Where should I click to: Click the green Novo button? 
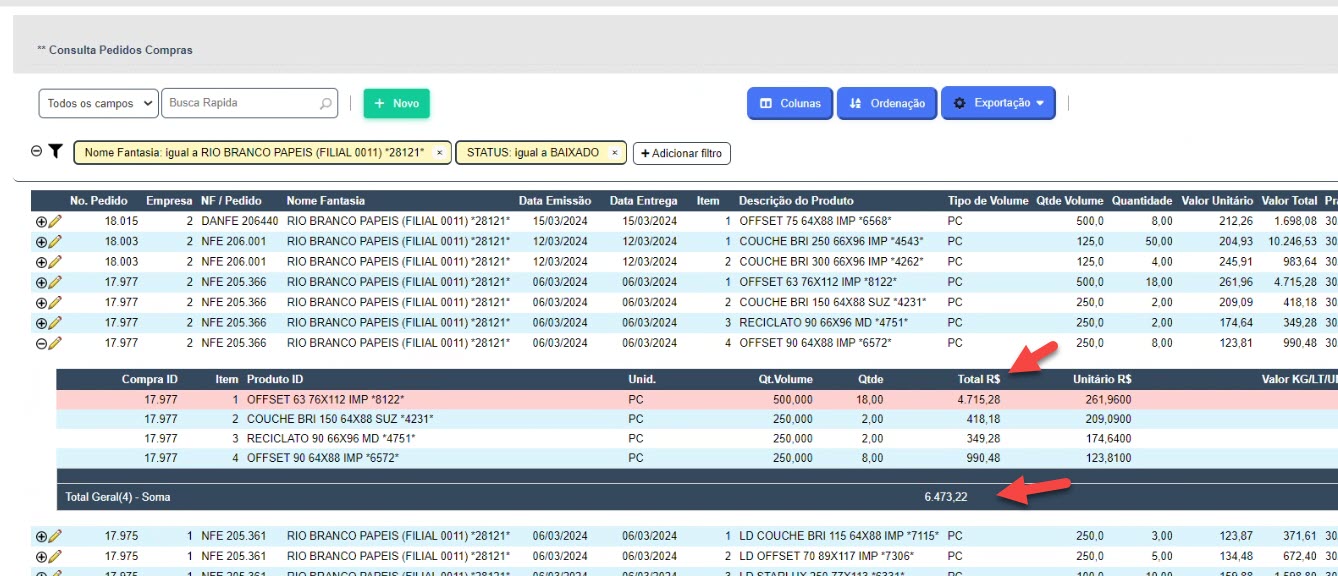point(396,103)
